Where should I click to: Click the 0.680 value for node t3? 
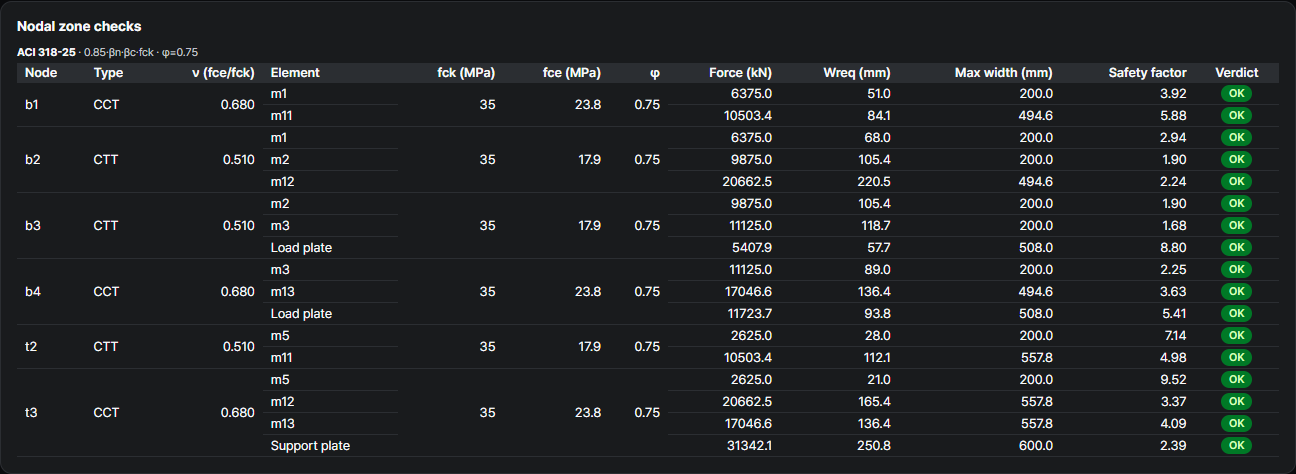pyautogui.click(x=238, y=412)
